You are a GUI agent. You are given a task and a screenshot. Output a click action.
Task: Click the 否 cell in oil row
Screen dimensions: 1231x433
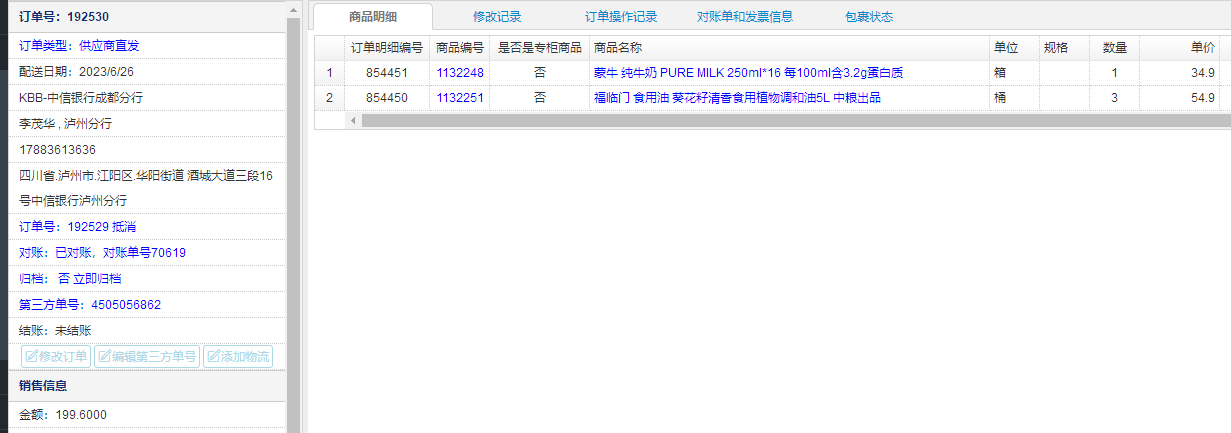[x=540, y=98]
